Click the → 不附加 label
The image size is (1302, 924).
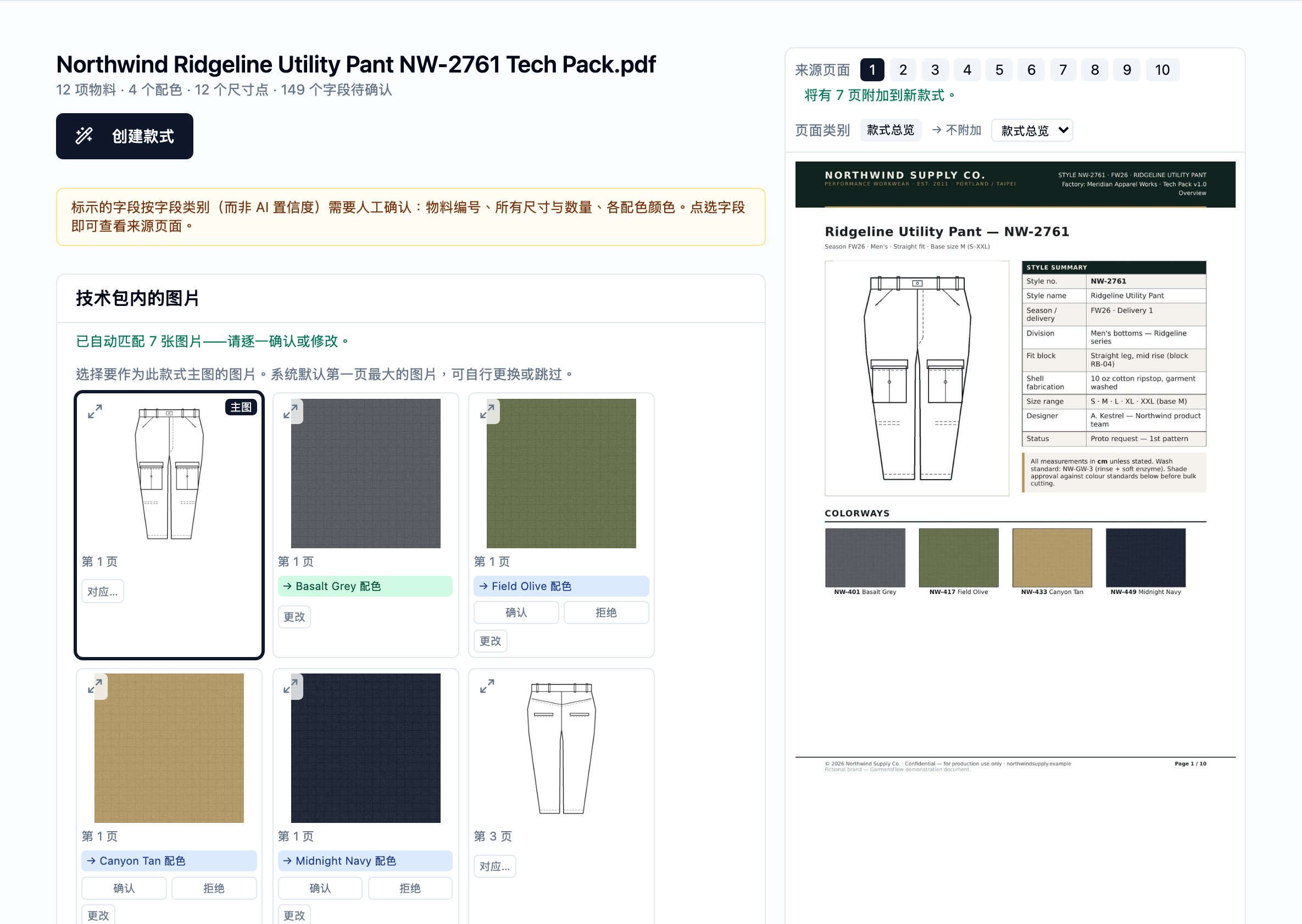[956, 130]
